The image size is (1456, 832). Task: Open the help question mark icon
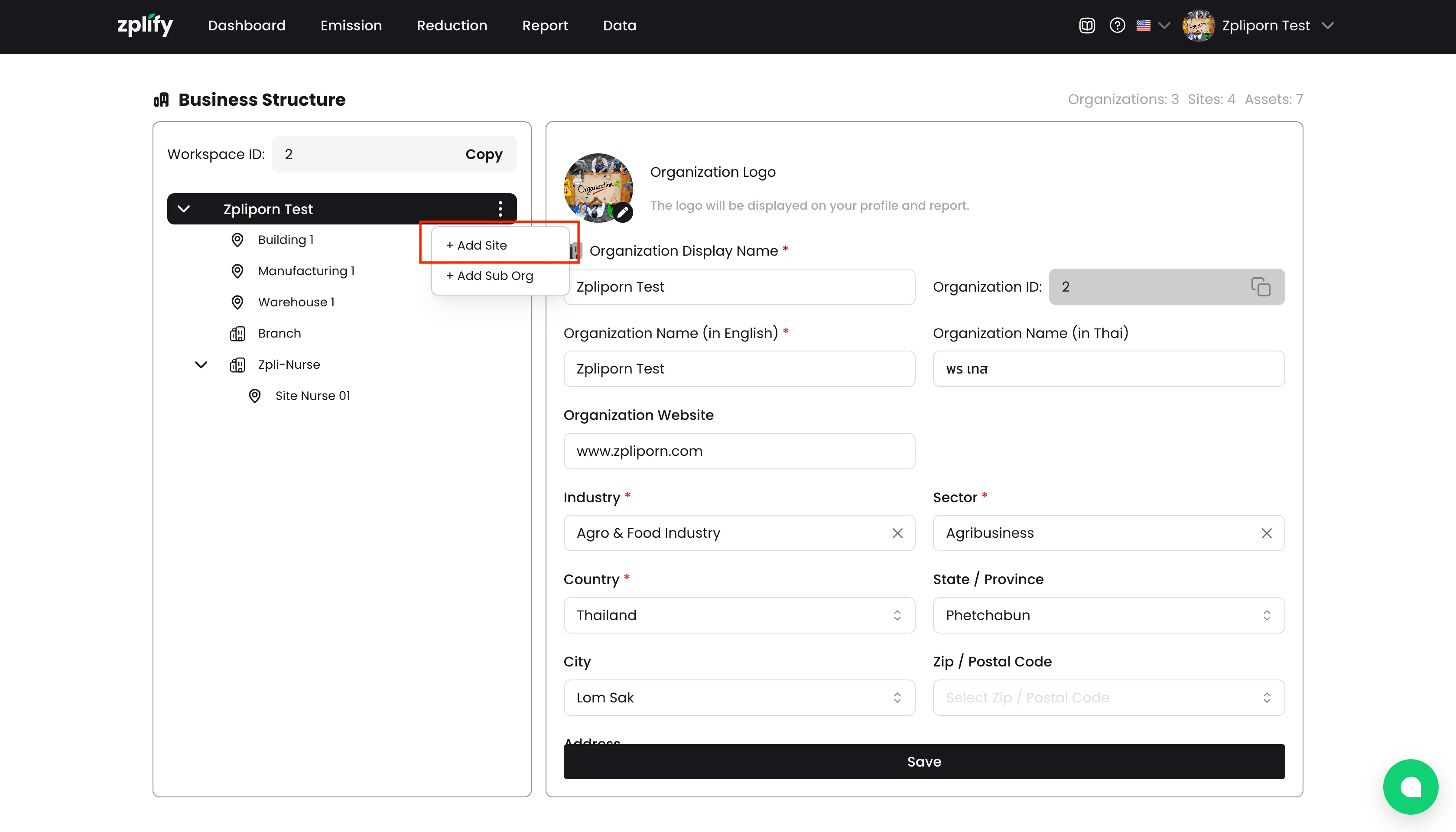pyautogui.click(x=1117, y=26)
